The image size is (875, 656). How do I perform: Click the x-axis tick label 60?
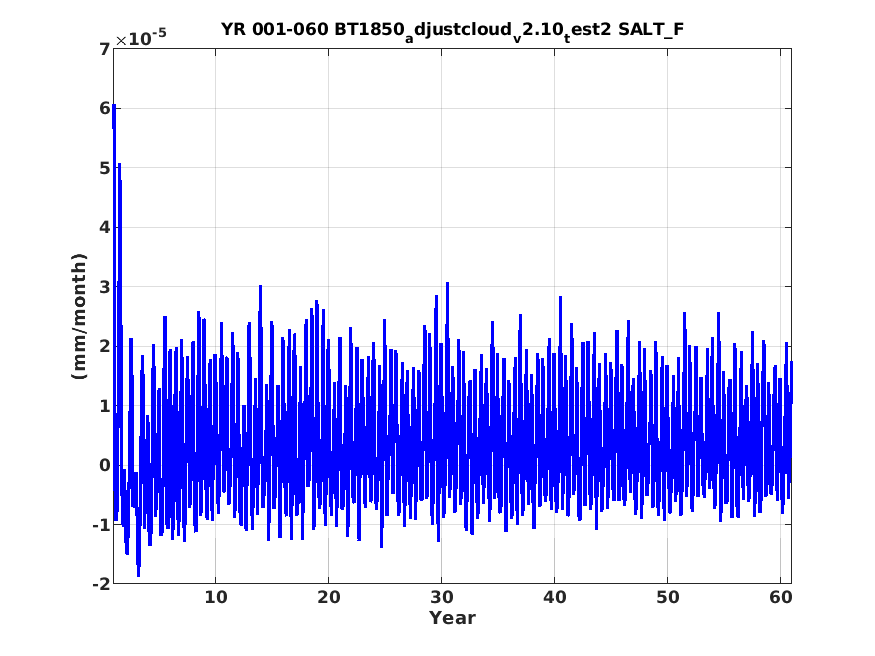781,597
